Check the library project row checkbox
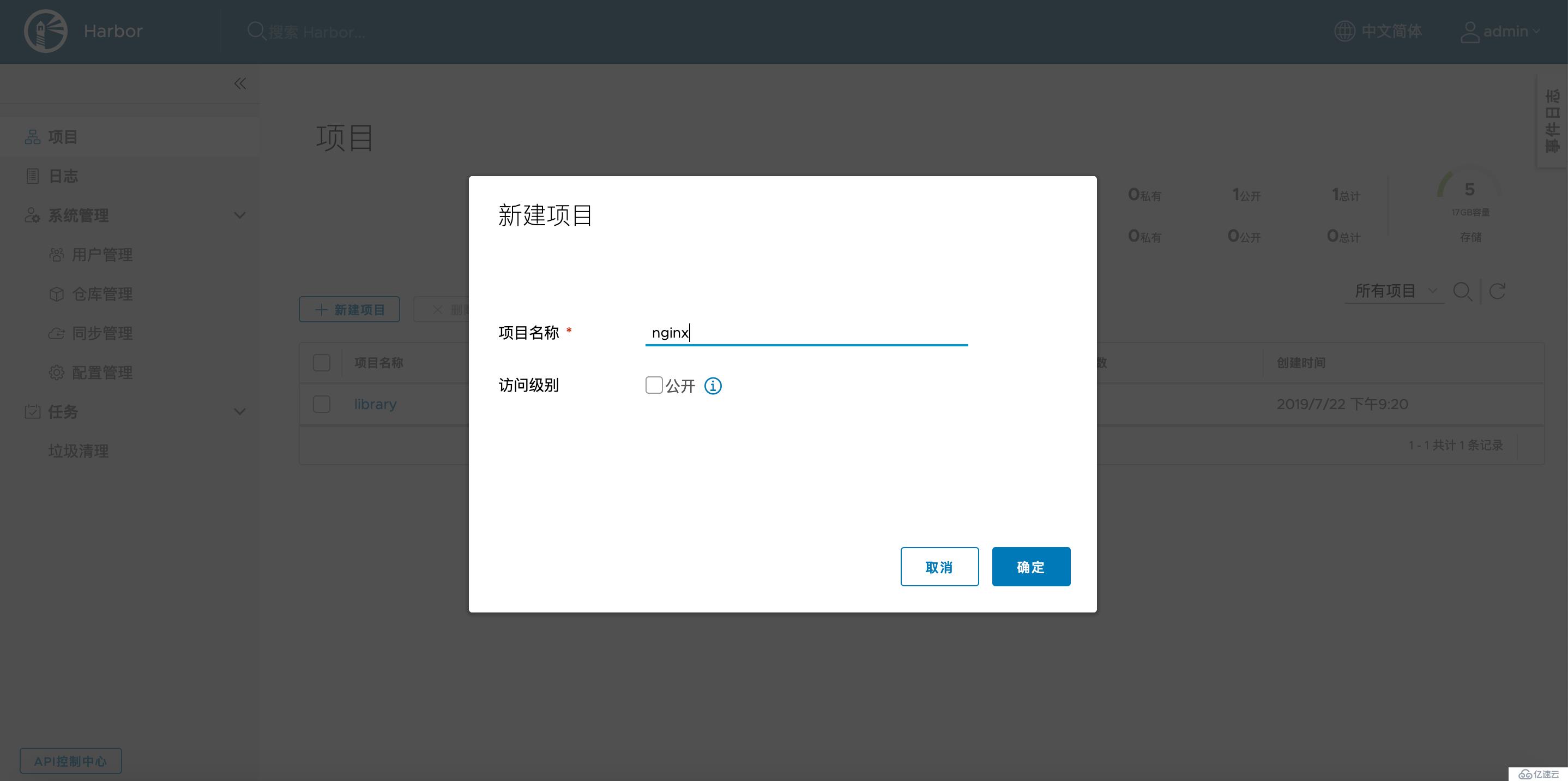This screenshot has height=781, width=1568. tap(321, 404)
